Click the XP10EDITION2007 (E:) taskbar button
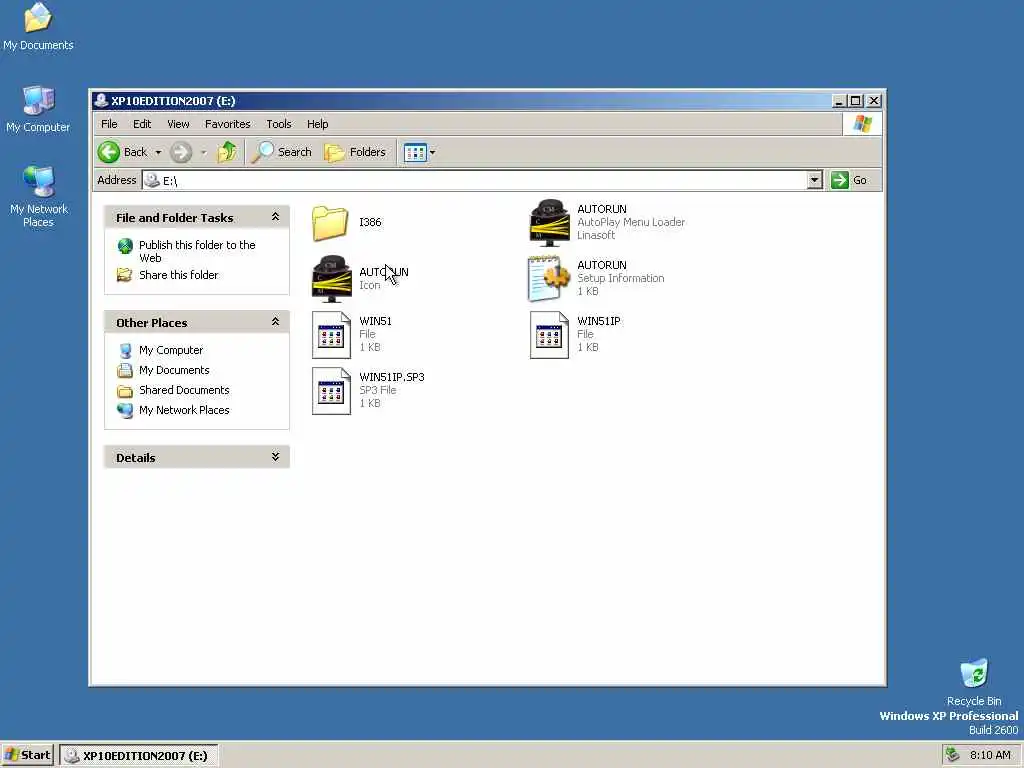The width and height of the screenshot is (1024, 768). [x=138, y=756]
